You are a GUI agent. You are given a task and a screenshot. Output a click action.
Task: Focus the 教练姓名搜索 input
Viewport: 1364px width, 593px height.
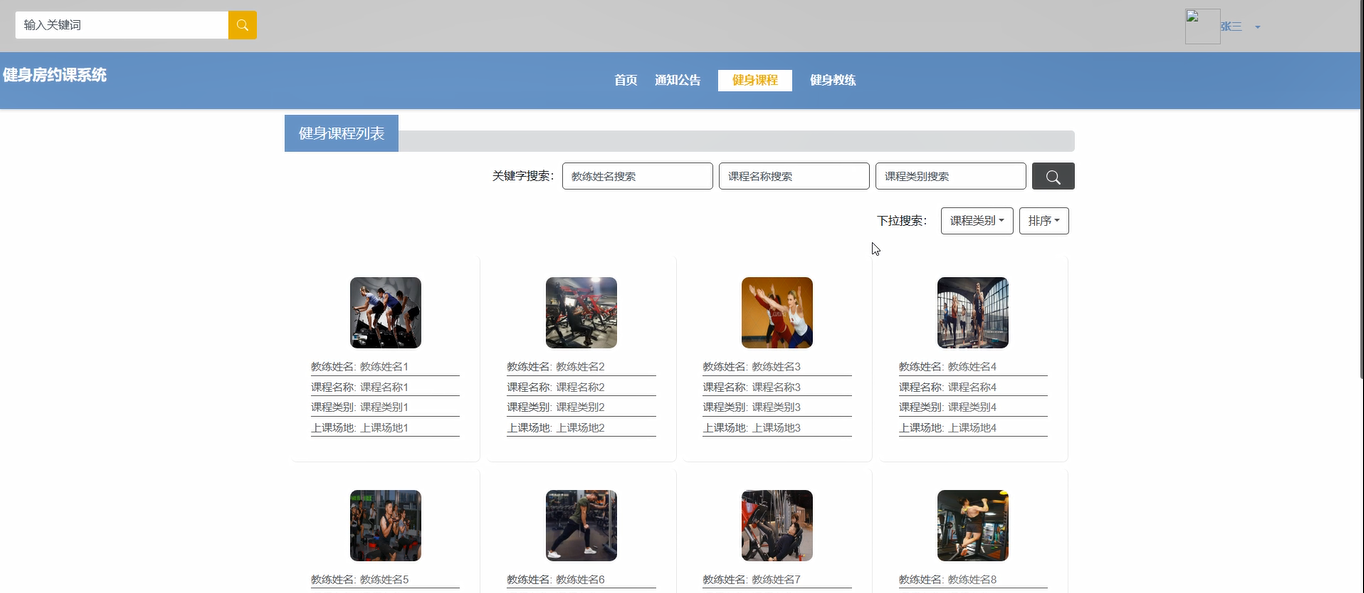[637, 176]
